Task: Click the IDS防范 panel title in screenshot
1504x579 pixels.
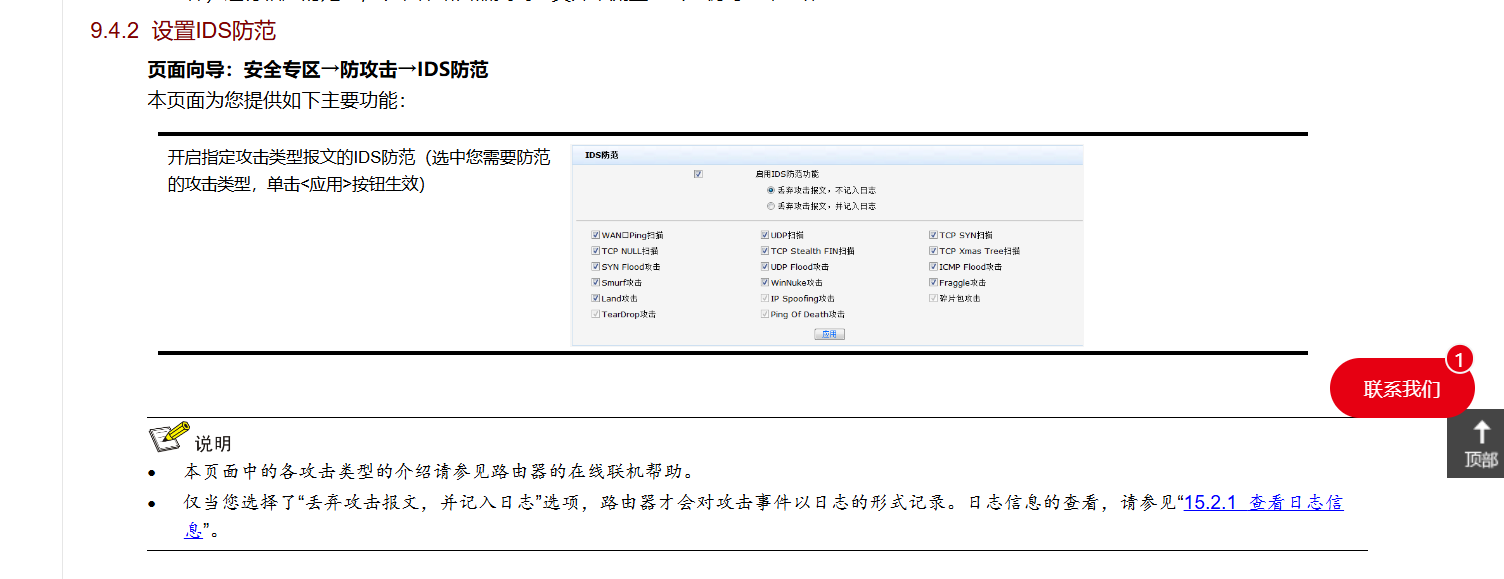Action: 602,156
